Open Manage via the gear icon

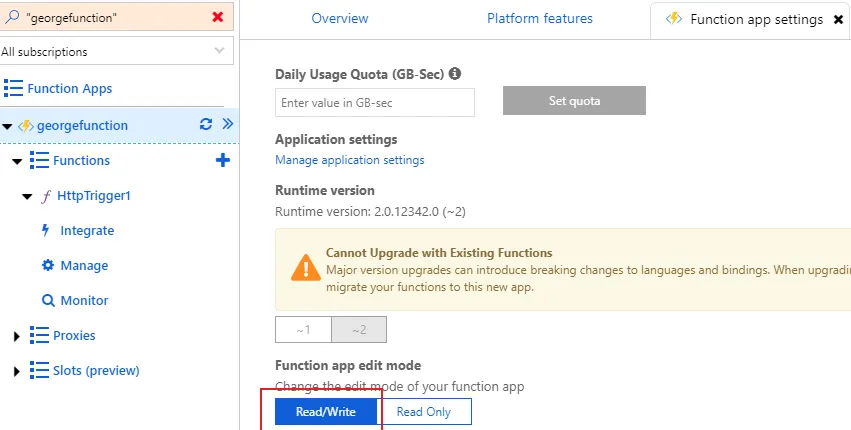[x=47, y=265]
